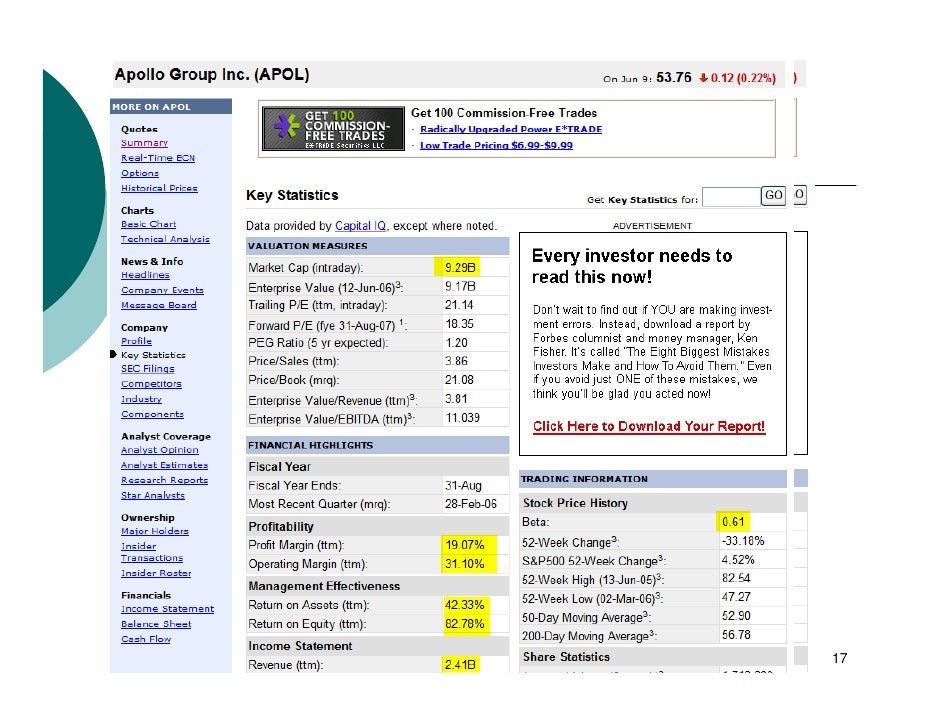
Task: Open Headlines under News & Info
Action: pyautogui.click(x=145, y=275)
